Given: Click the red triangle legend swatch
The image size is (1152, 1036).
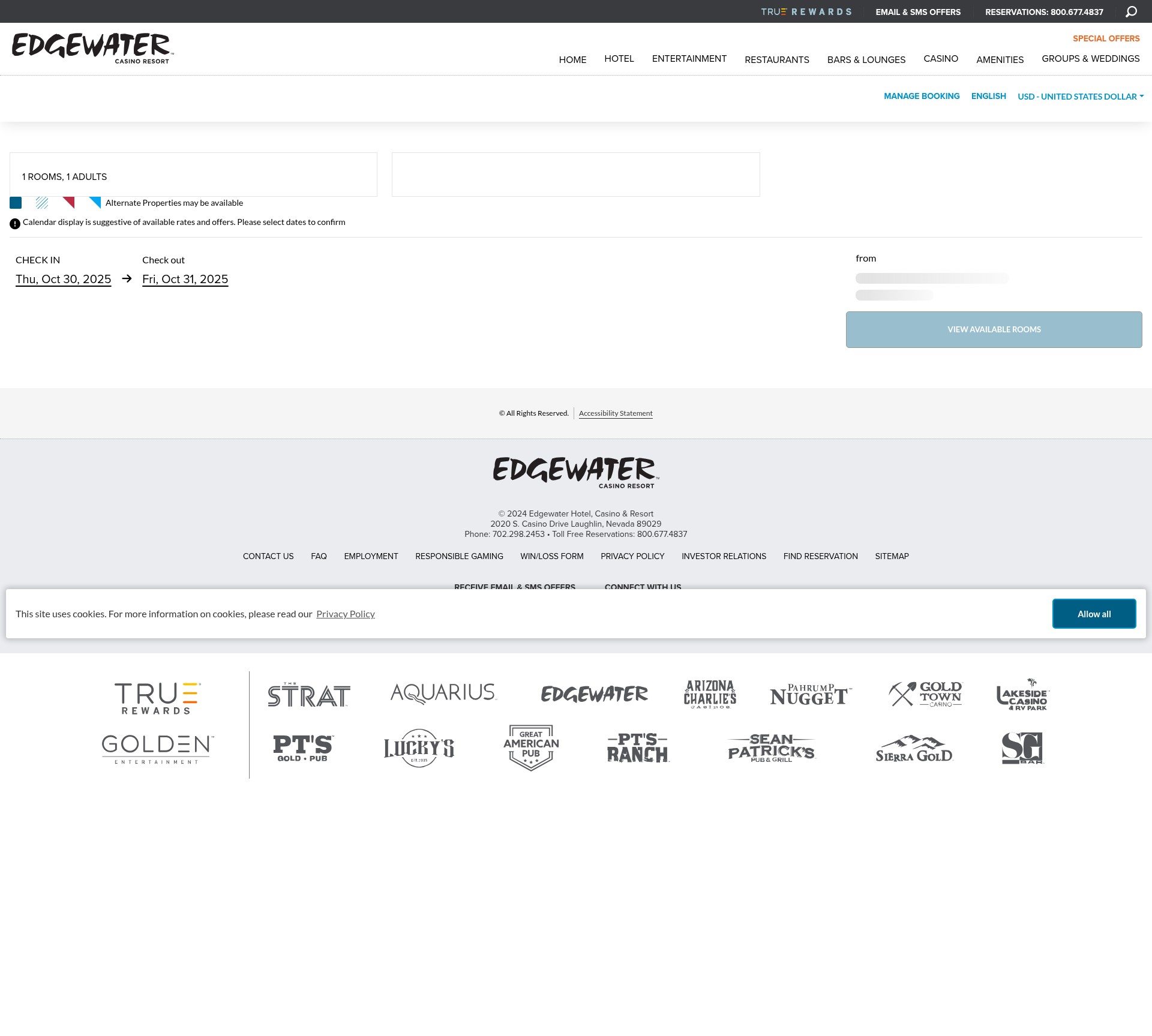Looking at the screenshot, I should pyautogui.click(x=68, y=203).
